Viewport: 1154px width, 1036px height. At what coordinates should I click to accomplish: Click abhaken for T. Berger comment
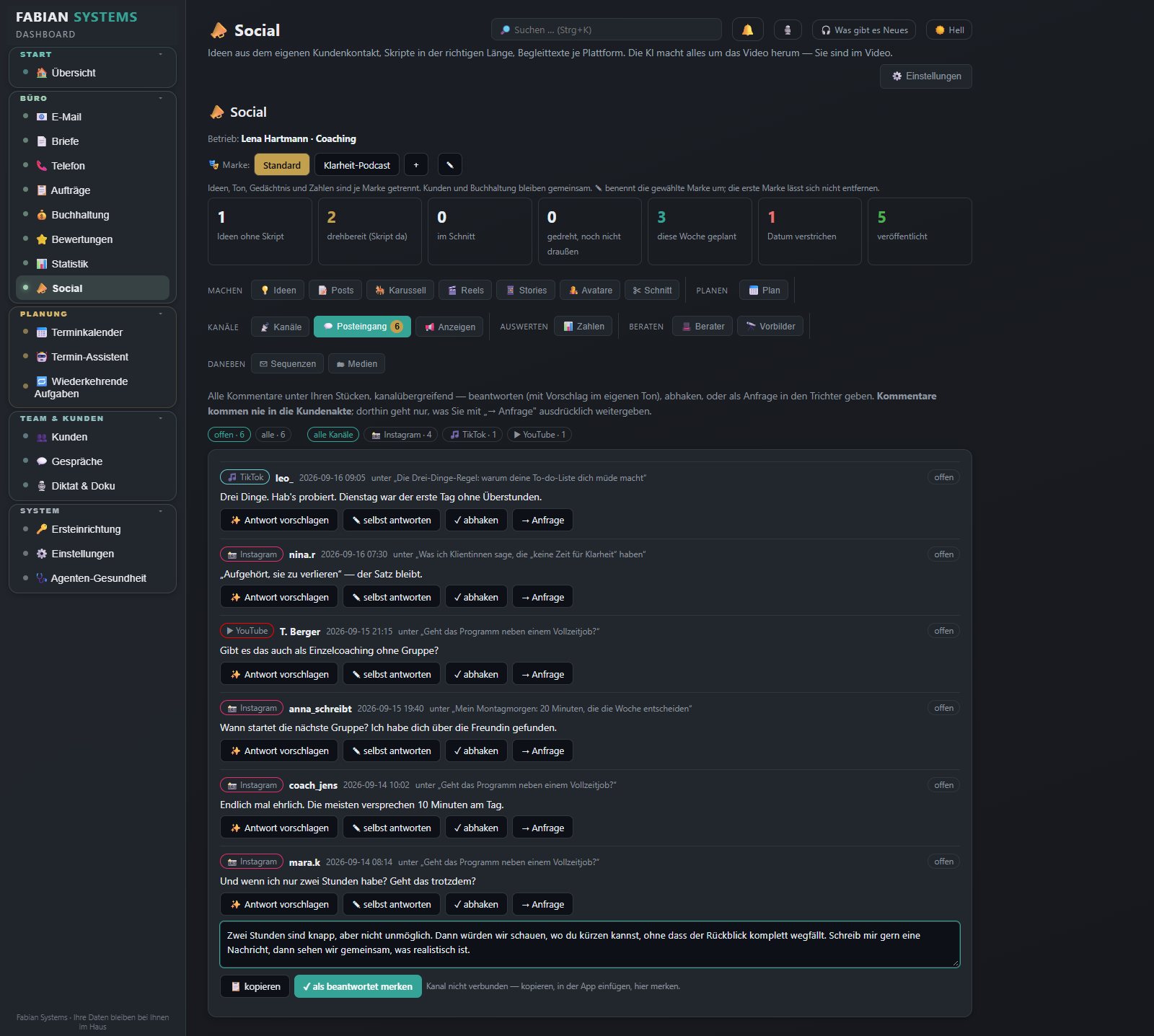pos(476,674)
